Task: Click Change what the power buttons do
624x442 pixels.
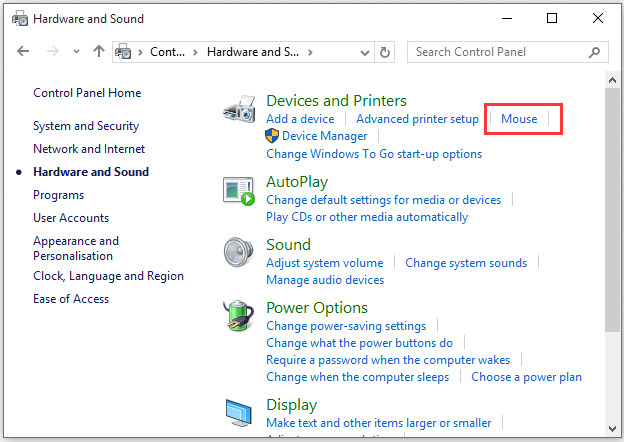Action: point(360,343)
